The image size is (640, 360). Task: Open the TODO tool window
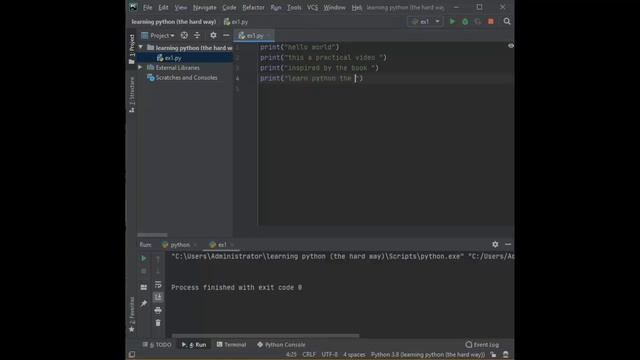click(157, 345)
